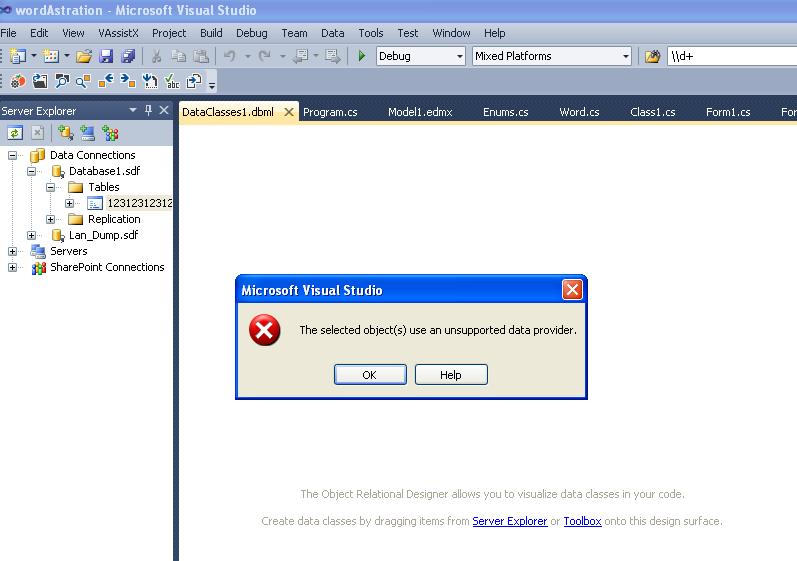Expand the Replication folder node
The height and width of the screenshot is (561, 797).
click(50, 220)
